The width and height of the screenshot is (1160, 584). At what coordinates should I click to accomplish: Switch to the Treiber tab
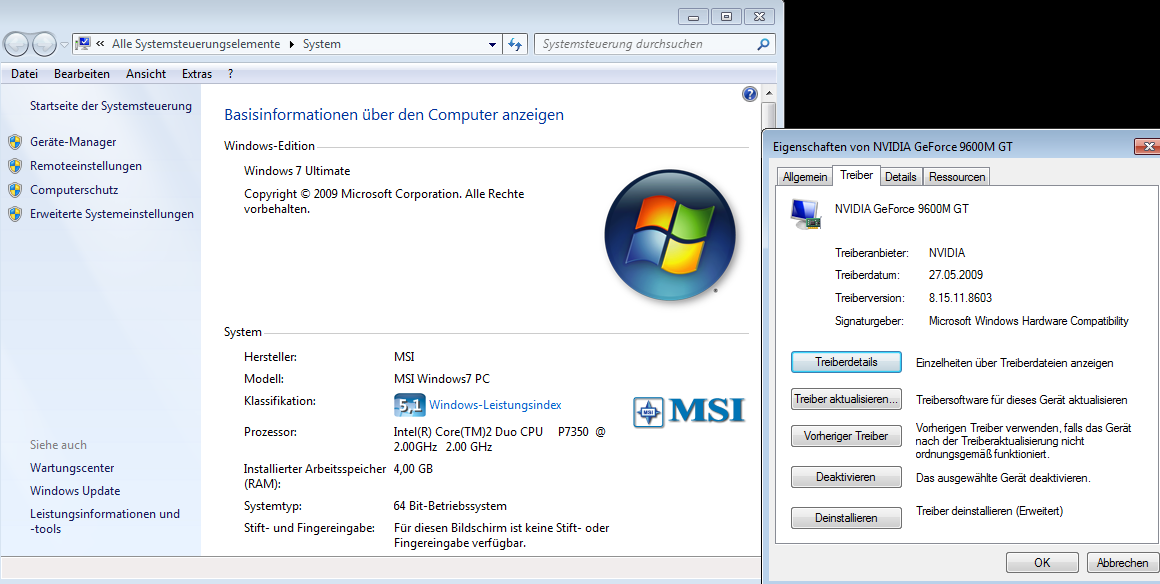point(857,175)
